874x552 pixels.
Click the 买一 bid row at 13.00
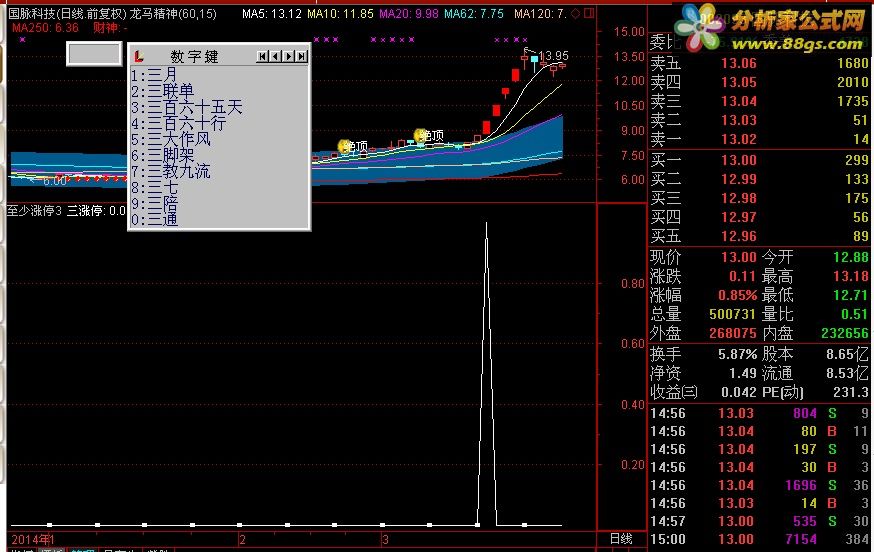coord(760,160)
